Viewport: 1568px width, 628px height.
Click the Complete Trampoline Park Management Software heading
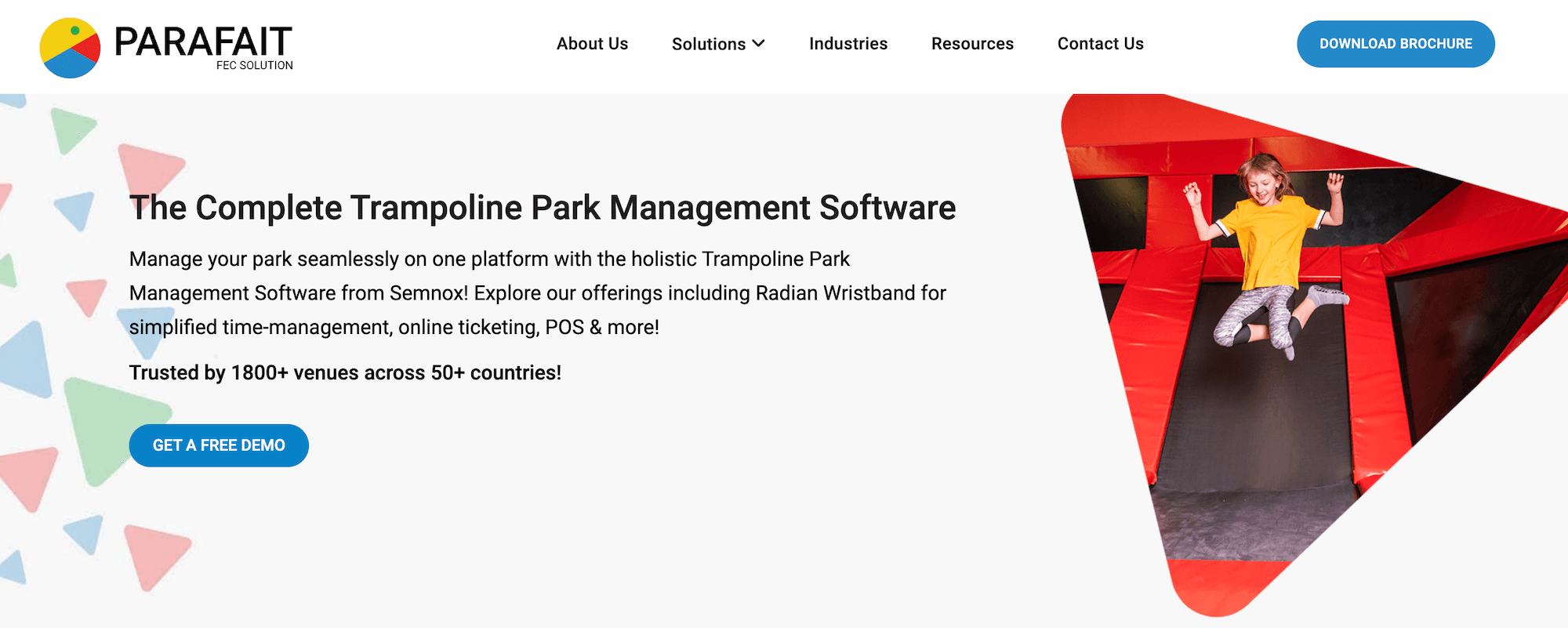(x=543, y=208)
